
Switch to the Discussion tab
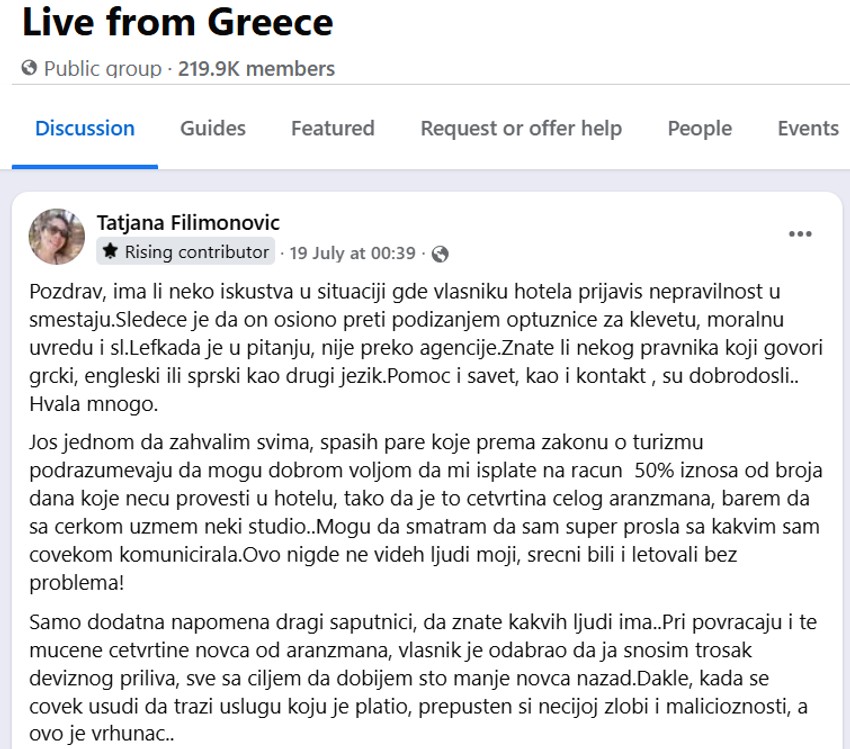point(85,128)
